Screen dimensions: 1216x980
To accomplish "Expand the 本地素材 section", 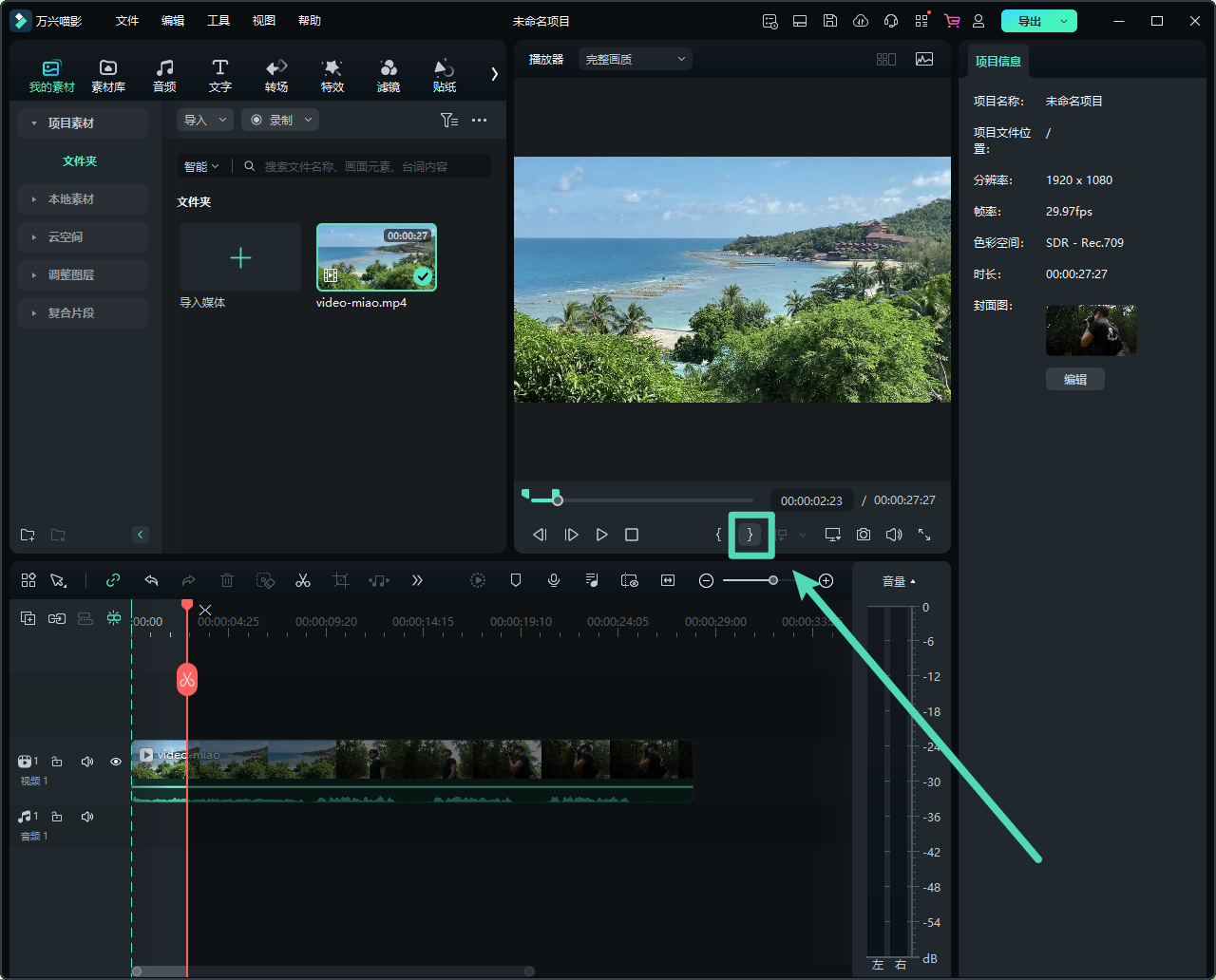I will pos(83,199).
